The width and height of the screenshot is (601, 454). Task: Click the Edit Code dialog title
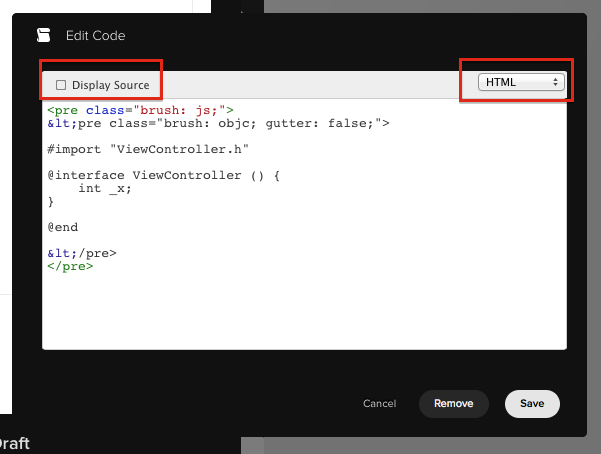click(95, 36)
